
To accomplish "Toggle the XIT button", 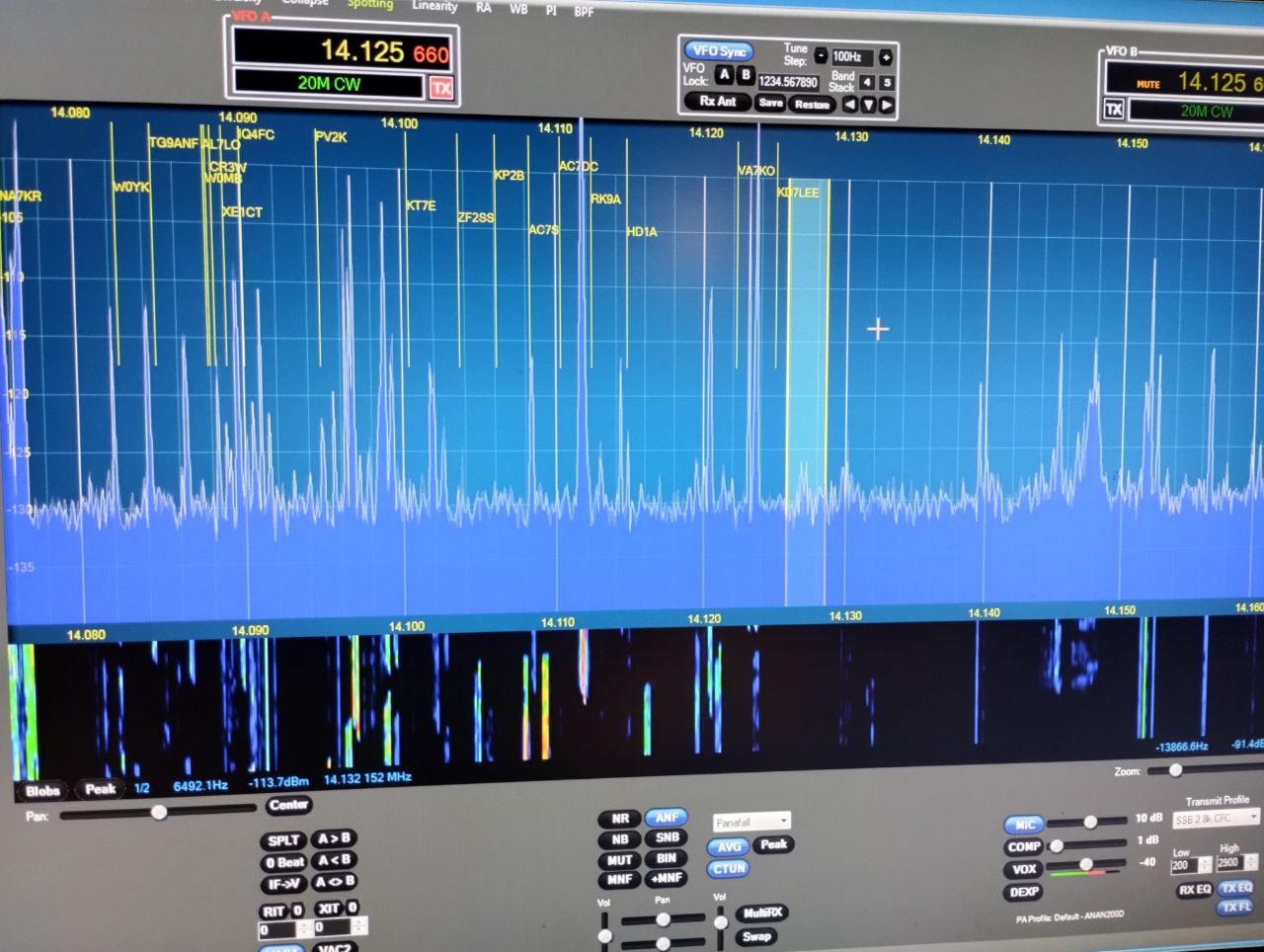I will click(x=328, y=909).
